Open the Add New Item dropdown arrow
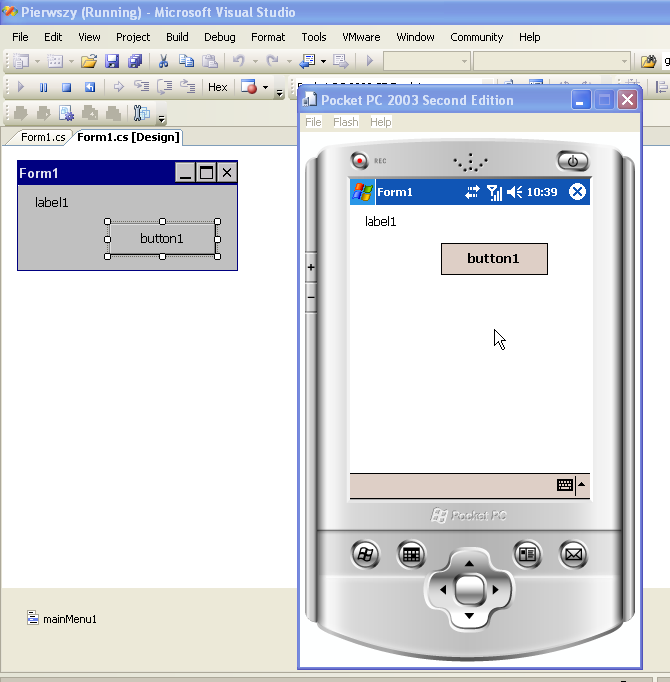Image resolution: width=670 pixels, height=682 pixels. [71, 61]
